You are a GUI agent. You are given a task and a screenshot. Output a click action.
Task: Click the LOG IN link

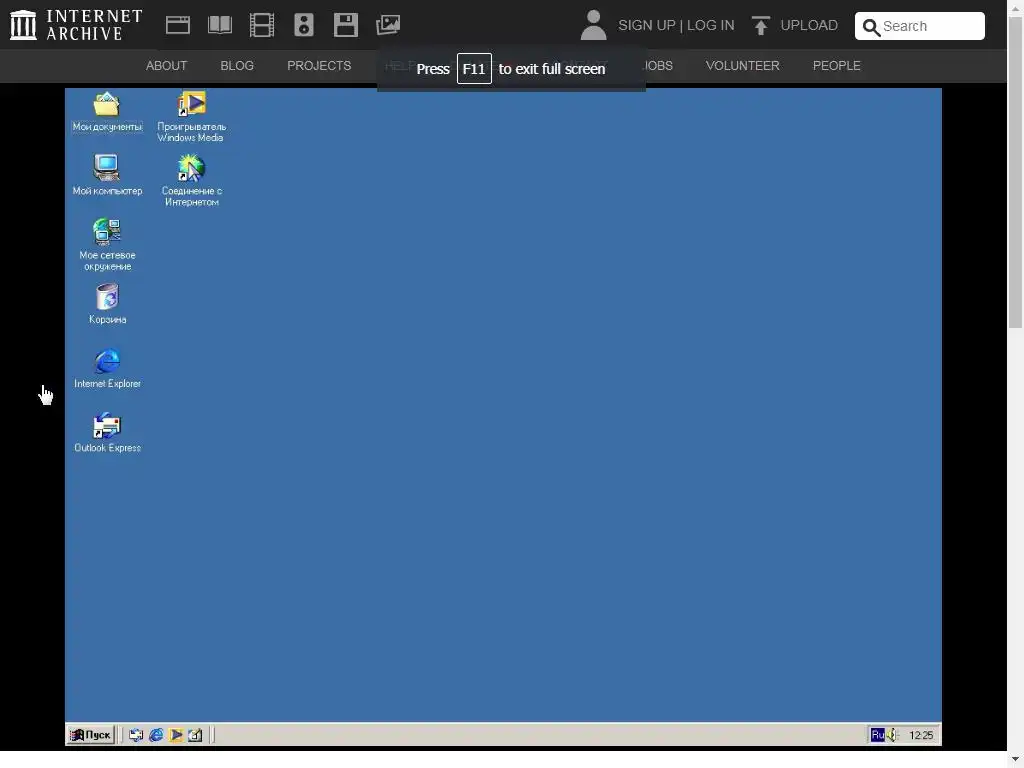click(711, 25)
